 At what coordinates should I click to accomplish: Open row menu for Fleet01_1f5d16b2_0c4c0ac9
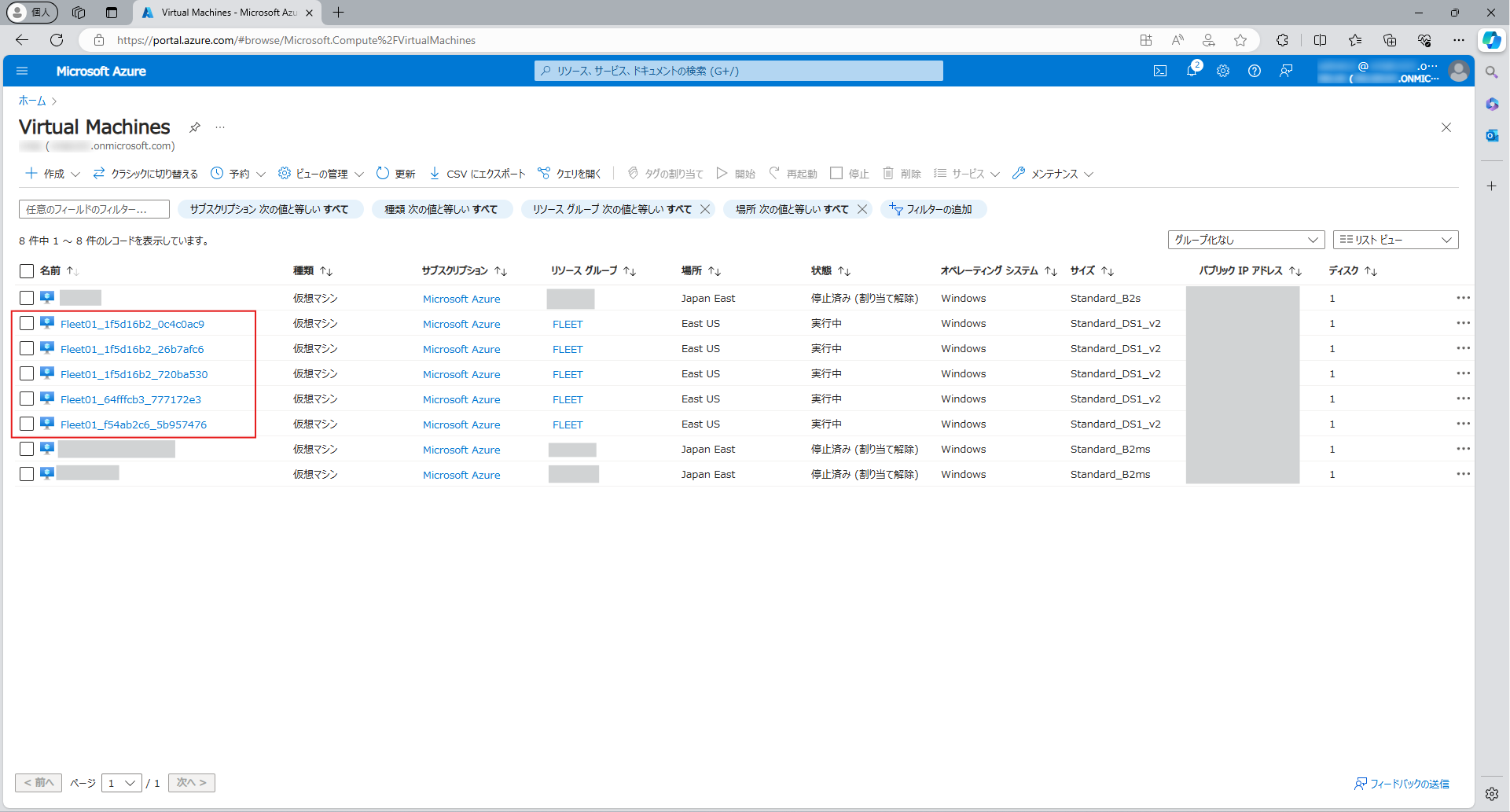click(x=1463, y=323)
